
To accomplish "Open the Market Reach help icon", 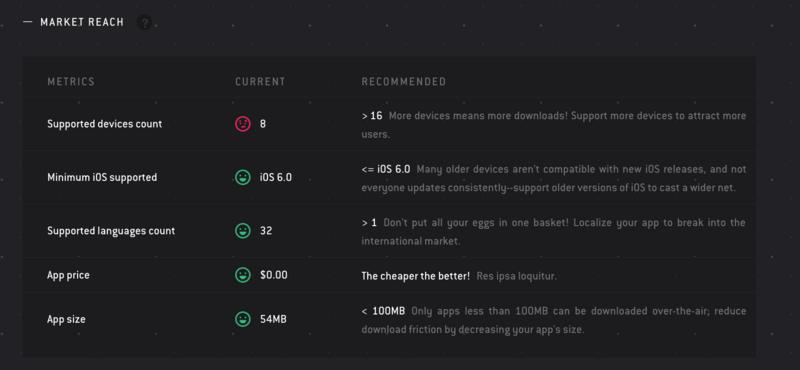I will click(145, 22).
